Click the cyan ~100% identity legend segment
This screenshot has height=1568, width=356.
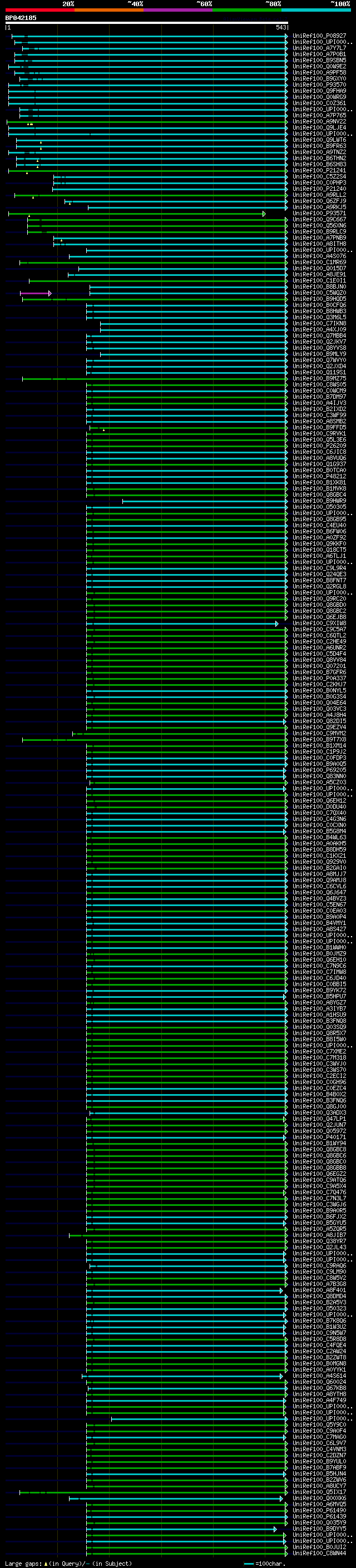coord(317,10)
